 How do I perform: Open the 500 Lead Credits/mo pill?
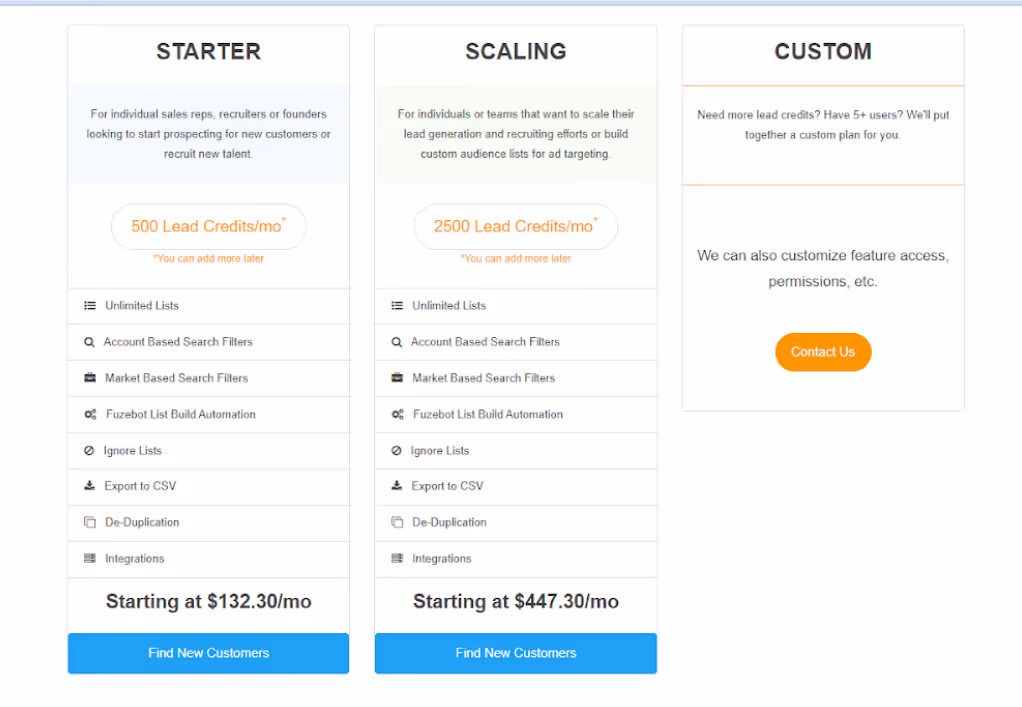click(207, 226)
